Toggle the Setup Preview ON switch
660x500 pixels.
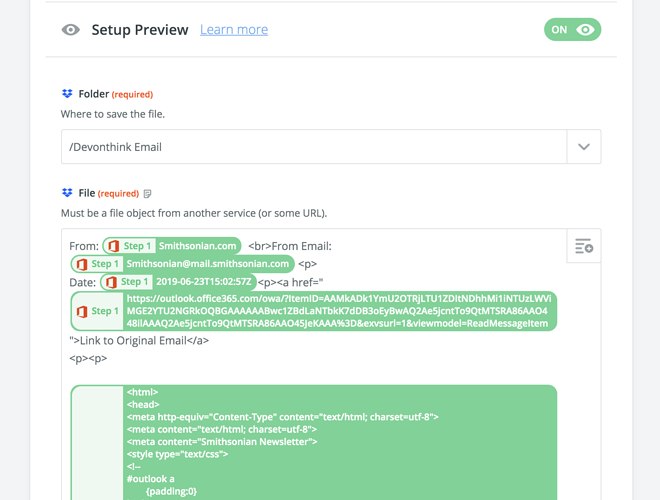coord(572,29)
